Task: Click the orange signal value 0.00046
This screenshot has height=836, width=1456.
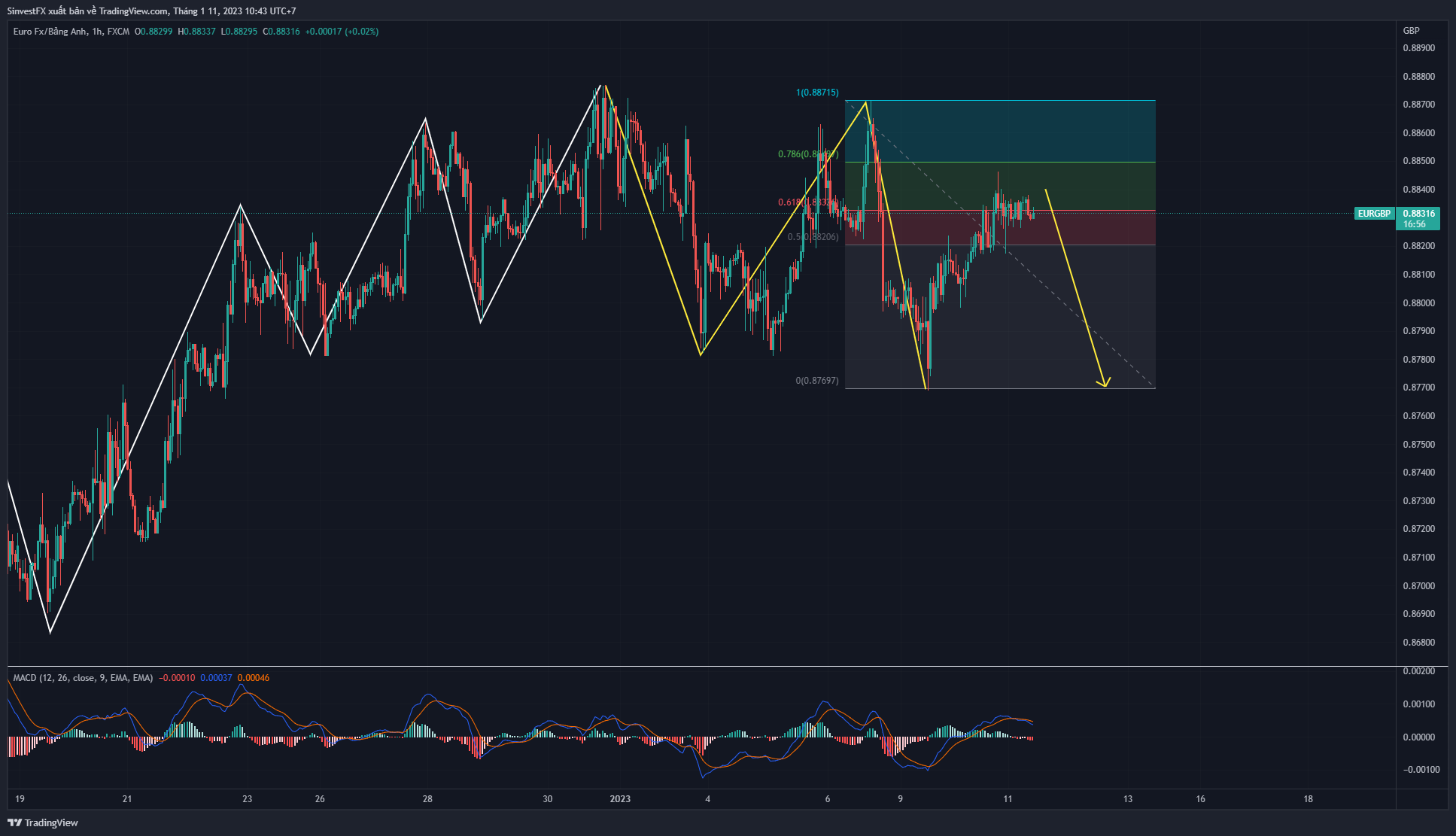Action: click(x=254, y=678)
